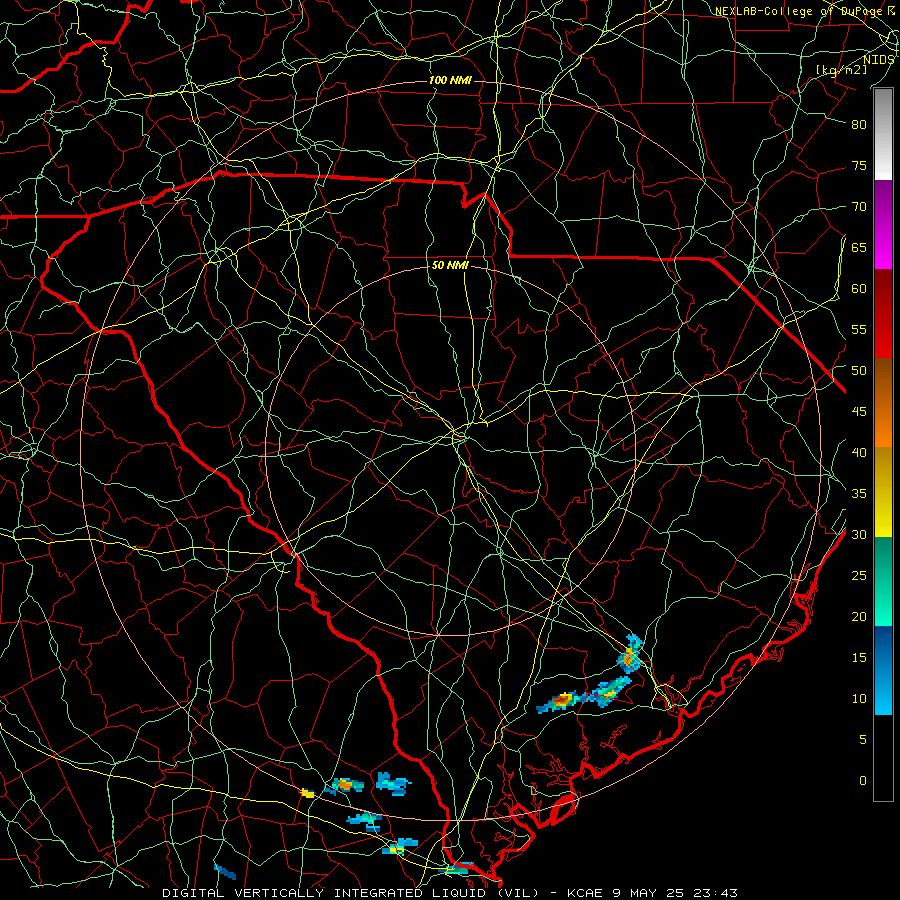
Task: Click the 5 value on the color scale
Action: (863, 740)
